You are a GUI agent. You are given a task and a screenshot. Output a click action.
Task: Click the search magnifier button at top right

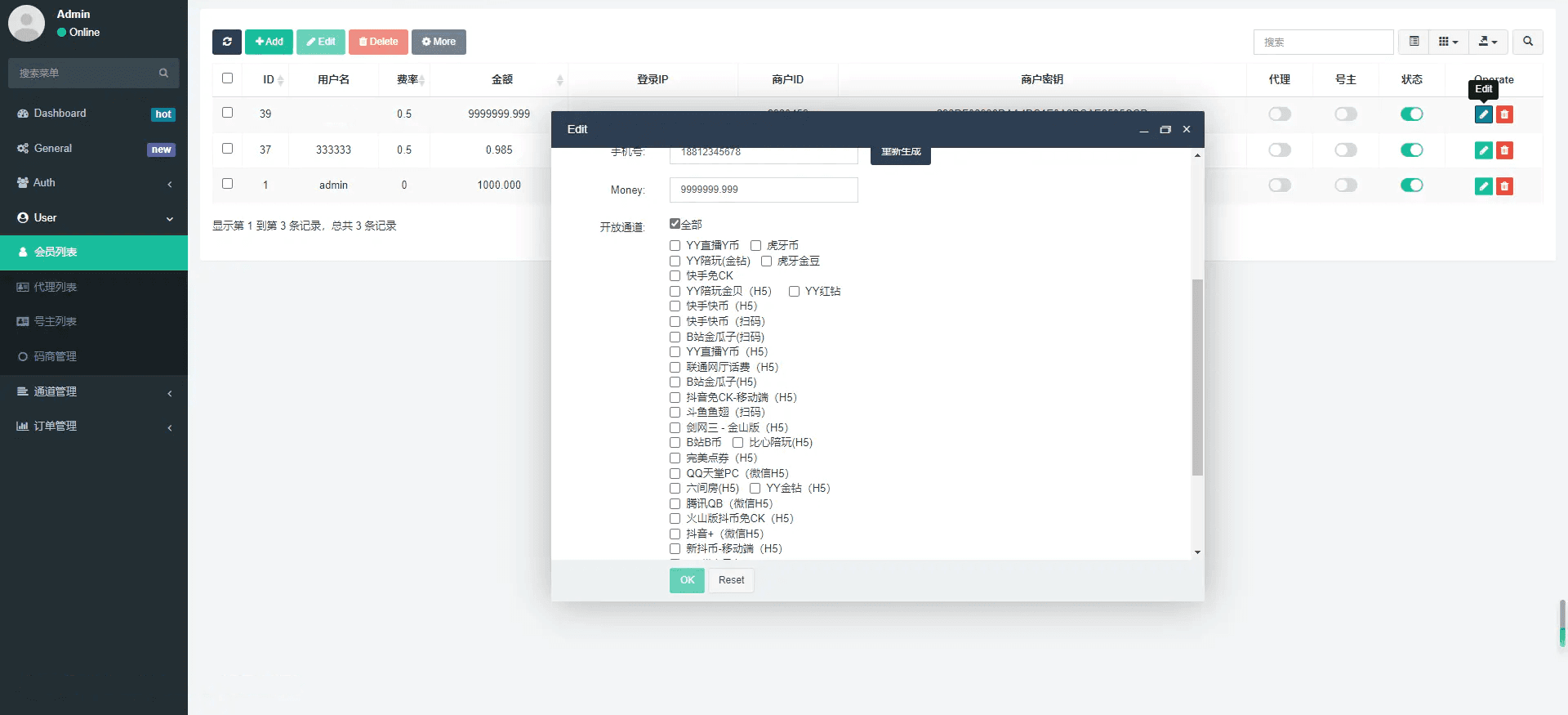click(x=1527, y=42)
